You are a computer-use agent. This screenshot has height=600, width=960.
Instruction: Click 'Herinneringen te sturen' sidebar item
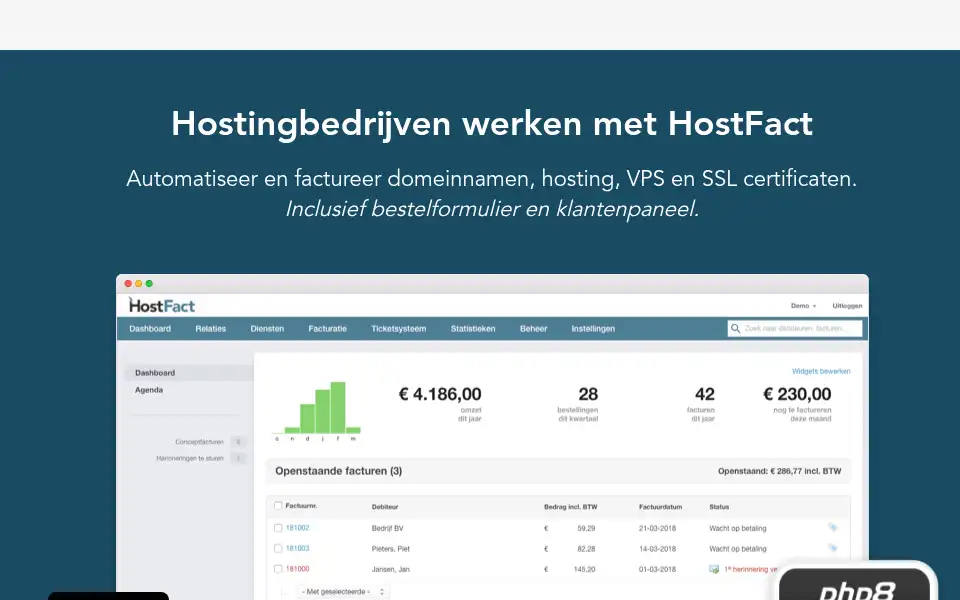[190, 458]
